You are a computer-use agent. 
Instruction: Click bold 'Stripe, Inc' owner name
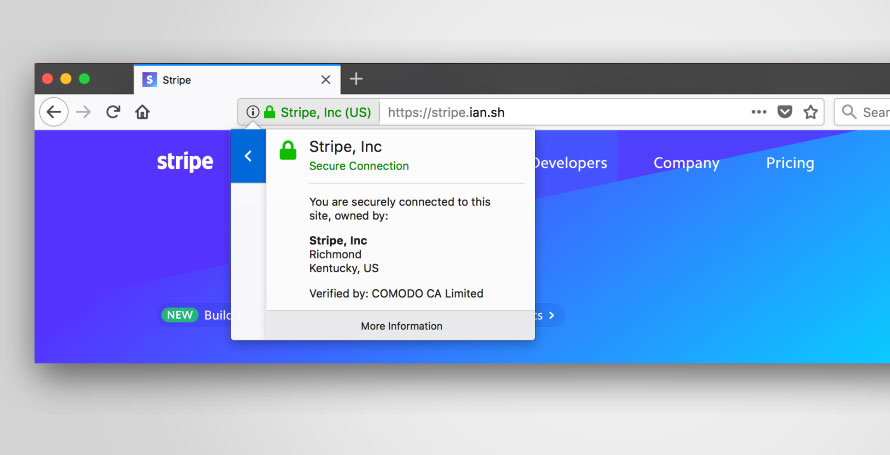(x=338, y=241)
